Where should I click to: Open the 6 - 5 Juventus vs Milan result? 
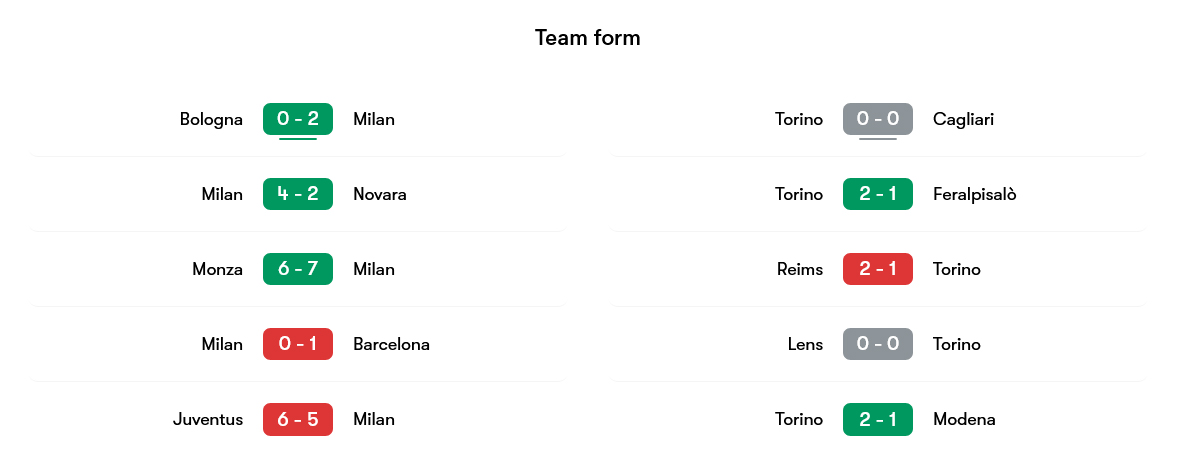coord(298,419)
